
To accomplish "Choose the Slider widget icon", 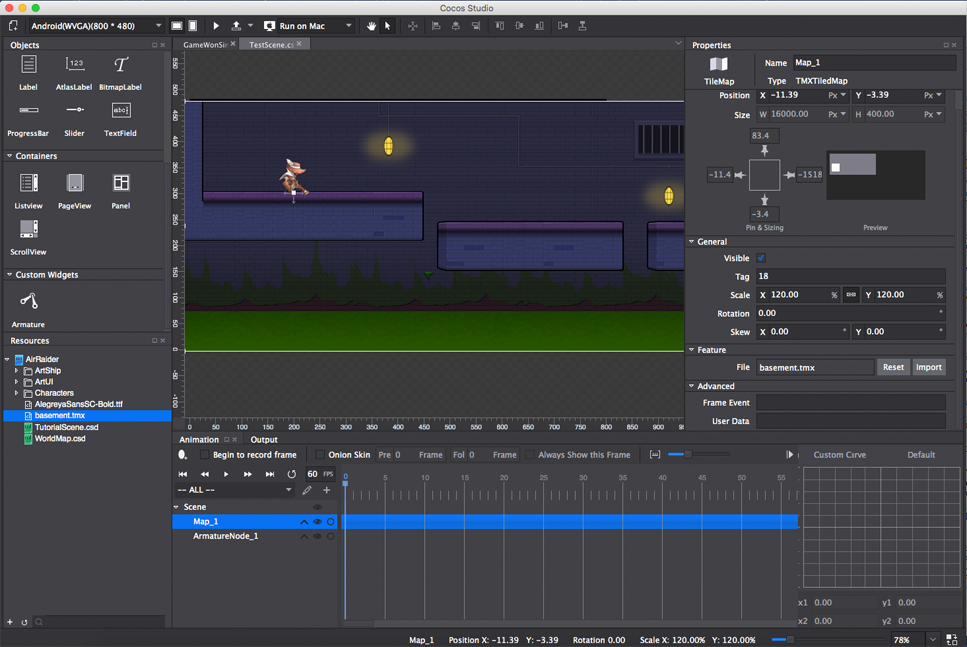I will (x=74, y=111).
